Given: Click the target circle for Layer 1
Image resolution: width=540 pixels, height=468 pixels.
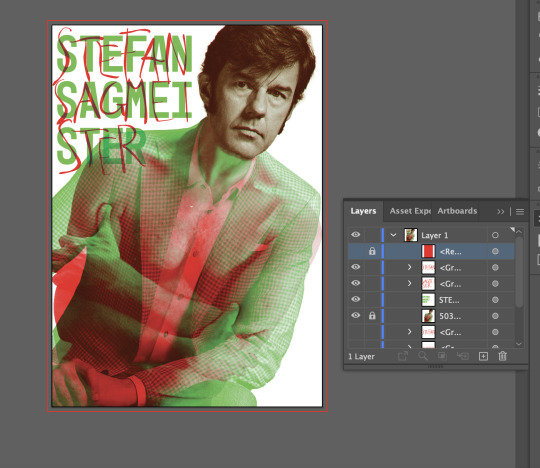Looking at the screenshot, I should pyautogui.click(x=495, y=235).
